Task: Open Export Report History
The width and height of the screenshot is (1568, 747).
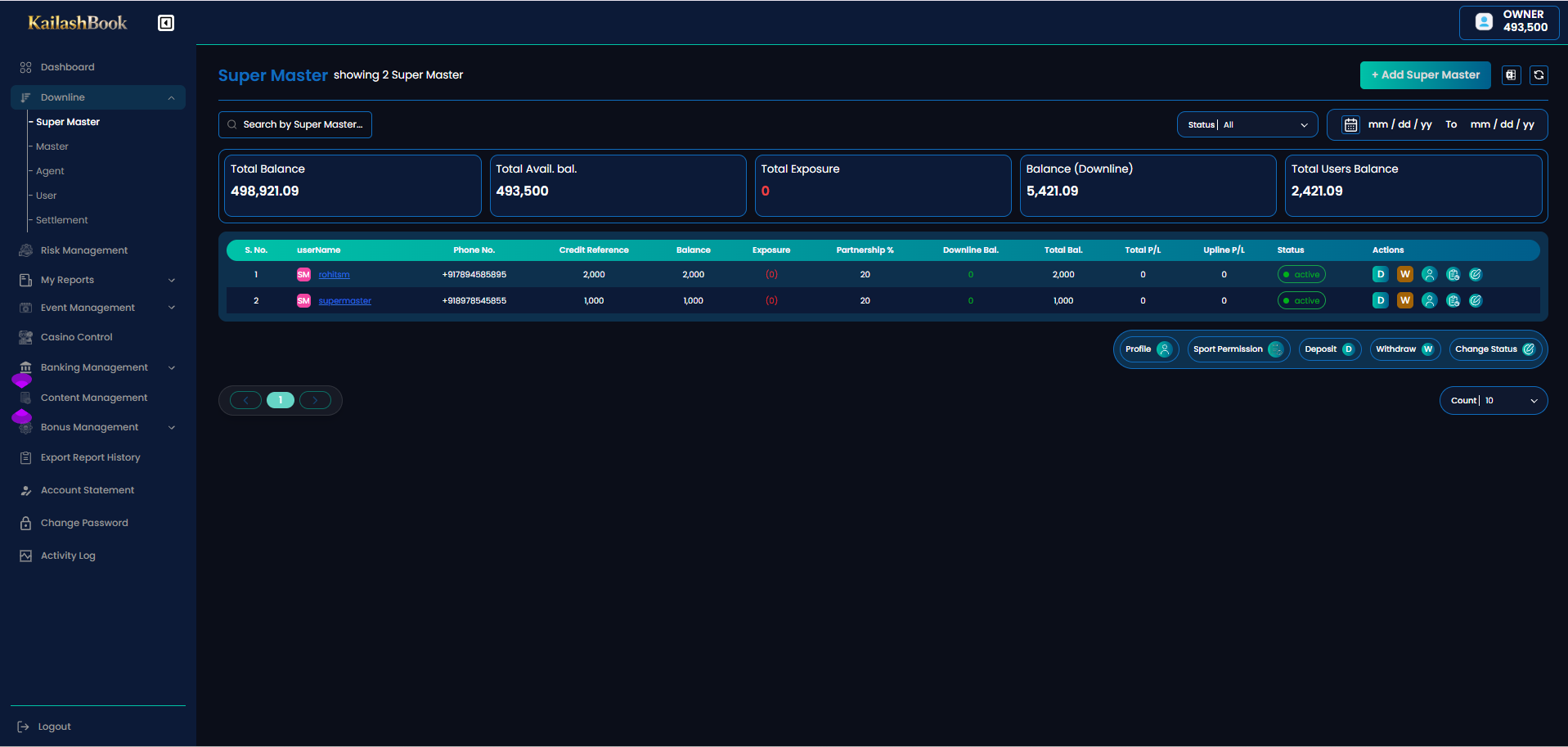Action: (90, 457)
